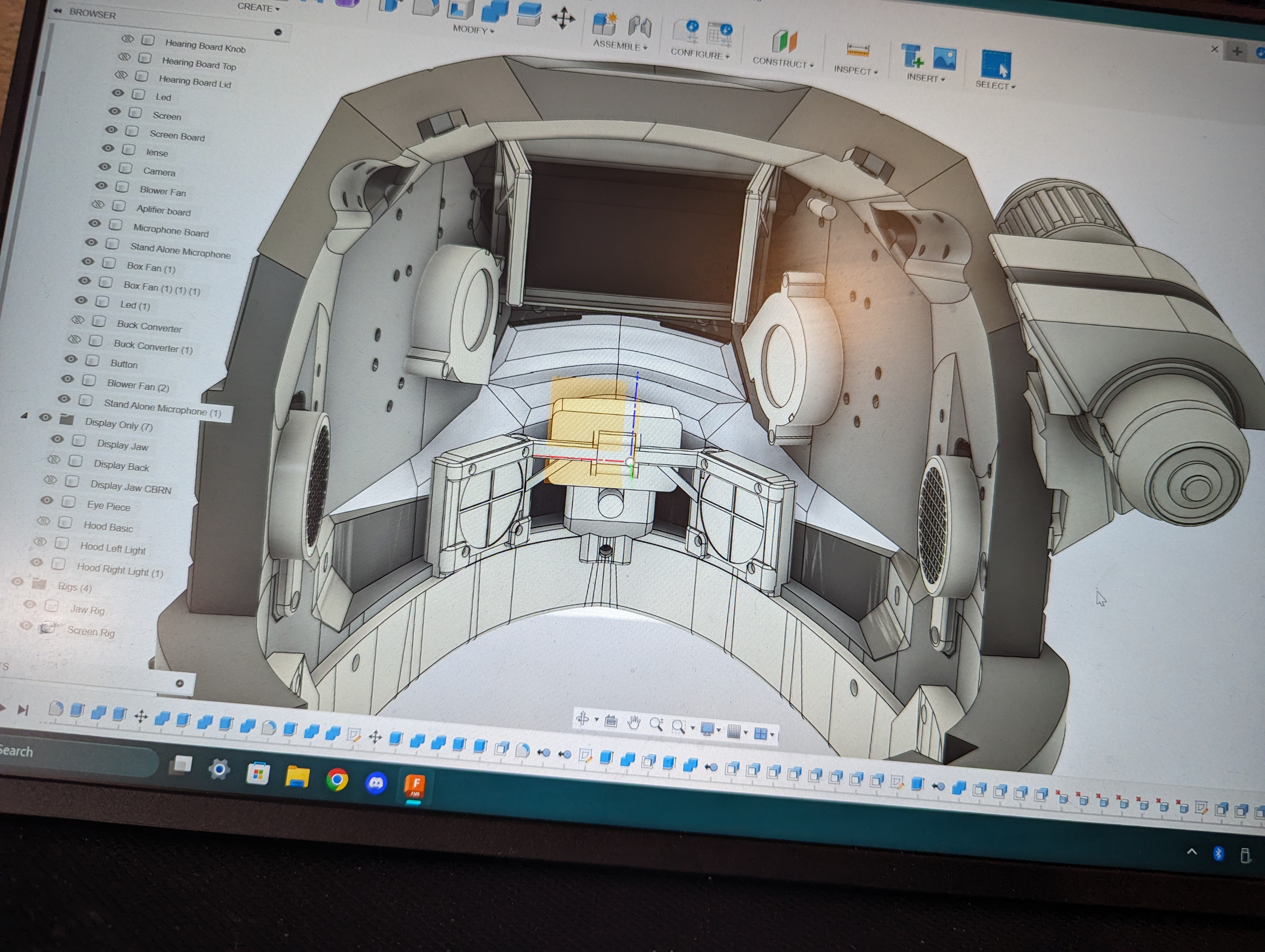Select the Pan hand tool
Screen dimensions: 1265x952
point(634,723)
